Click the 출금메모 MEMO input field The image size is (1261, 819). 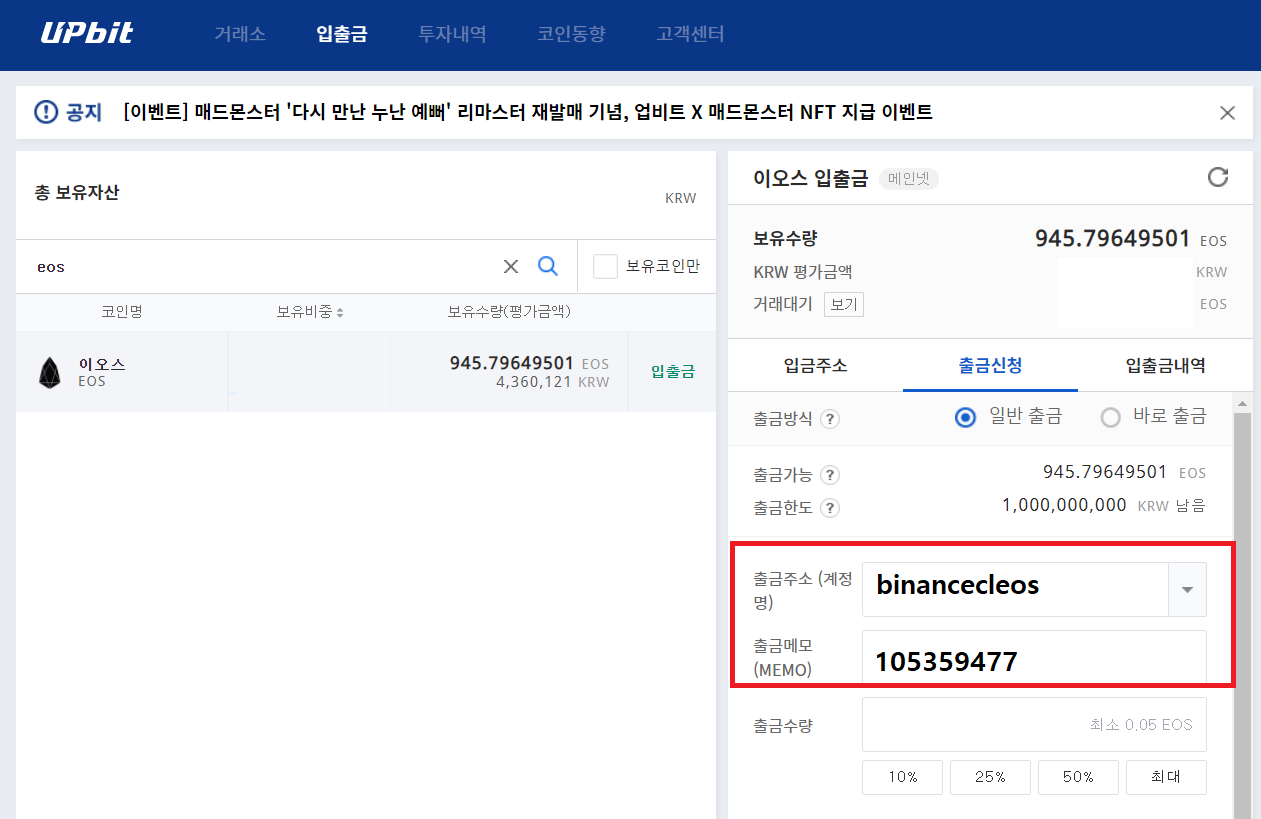pos(1034,657)
